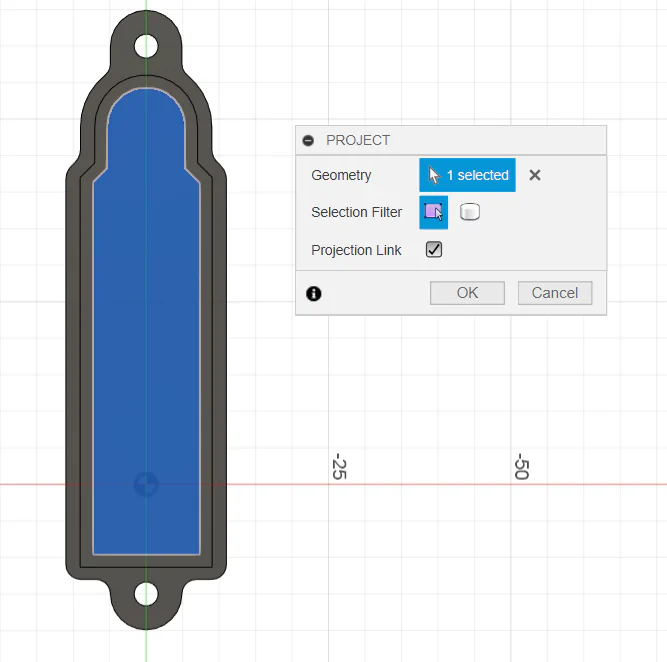Click the sketch origin point marker
The width and height of the screenshot is (667, 662).
[146, 484]
